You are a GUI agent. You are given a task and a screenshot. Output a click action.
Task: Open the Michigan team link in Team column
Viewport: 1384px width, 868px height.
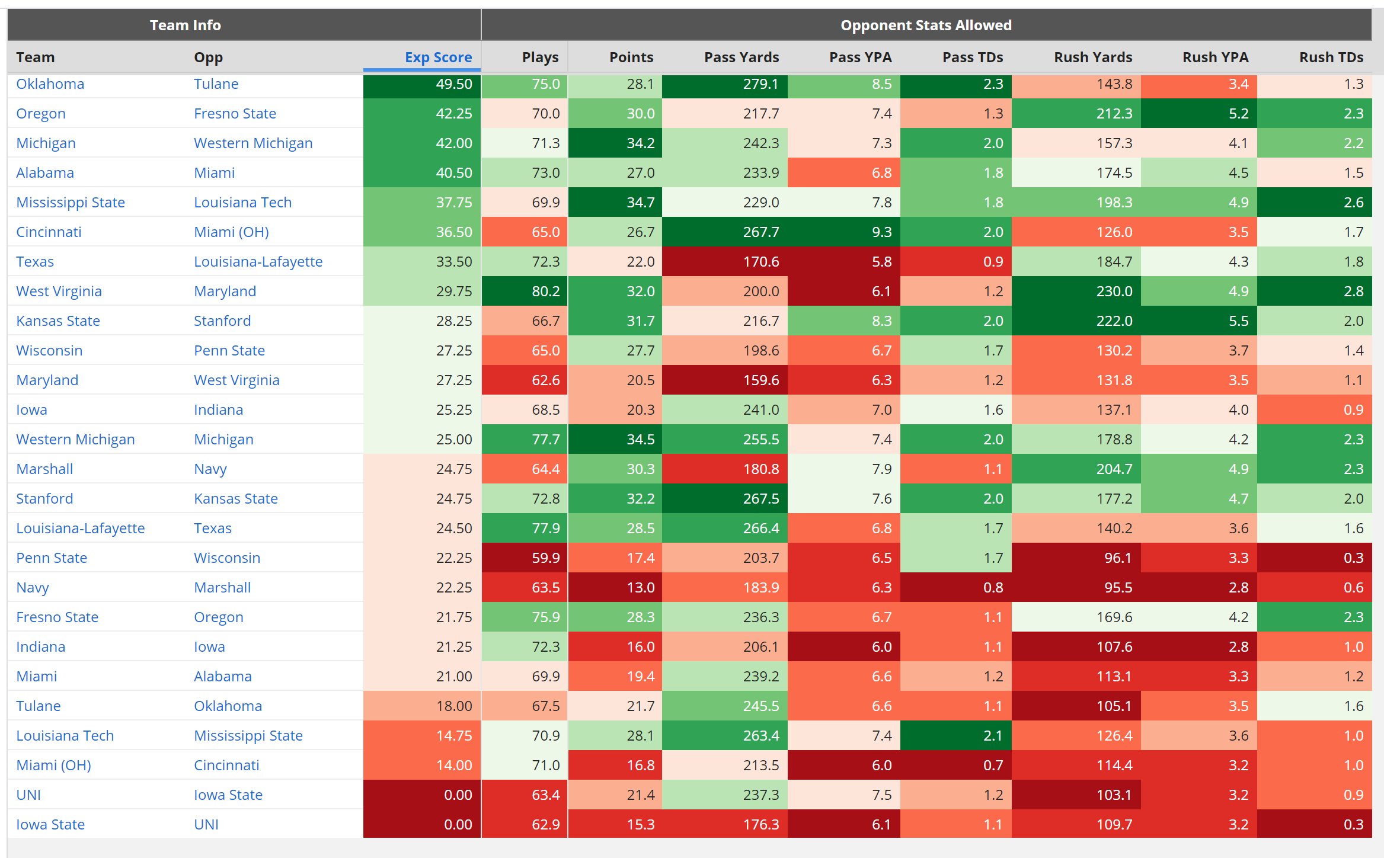[x=46, y=143]
